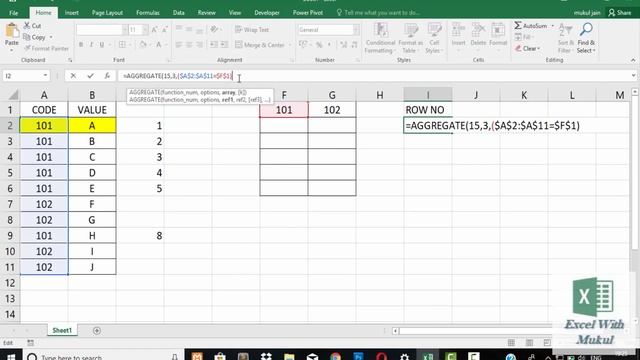640x360 pixels.
Task: Switch to the Developer tab
Action: point(267,13)
